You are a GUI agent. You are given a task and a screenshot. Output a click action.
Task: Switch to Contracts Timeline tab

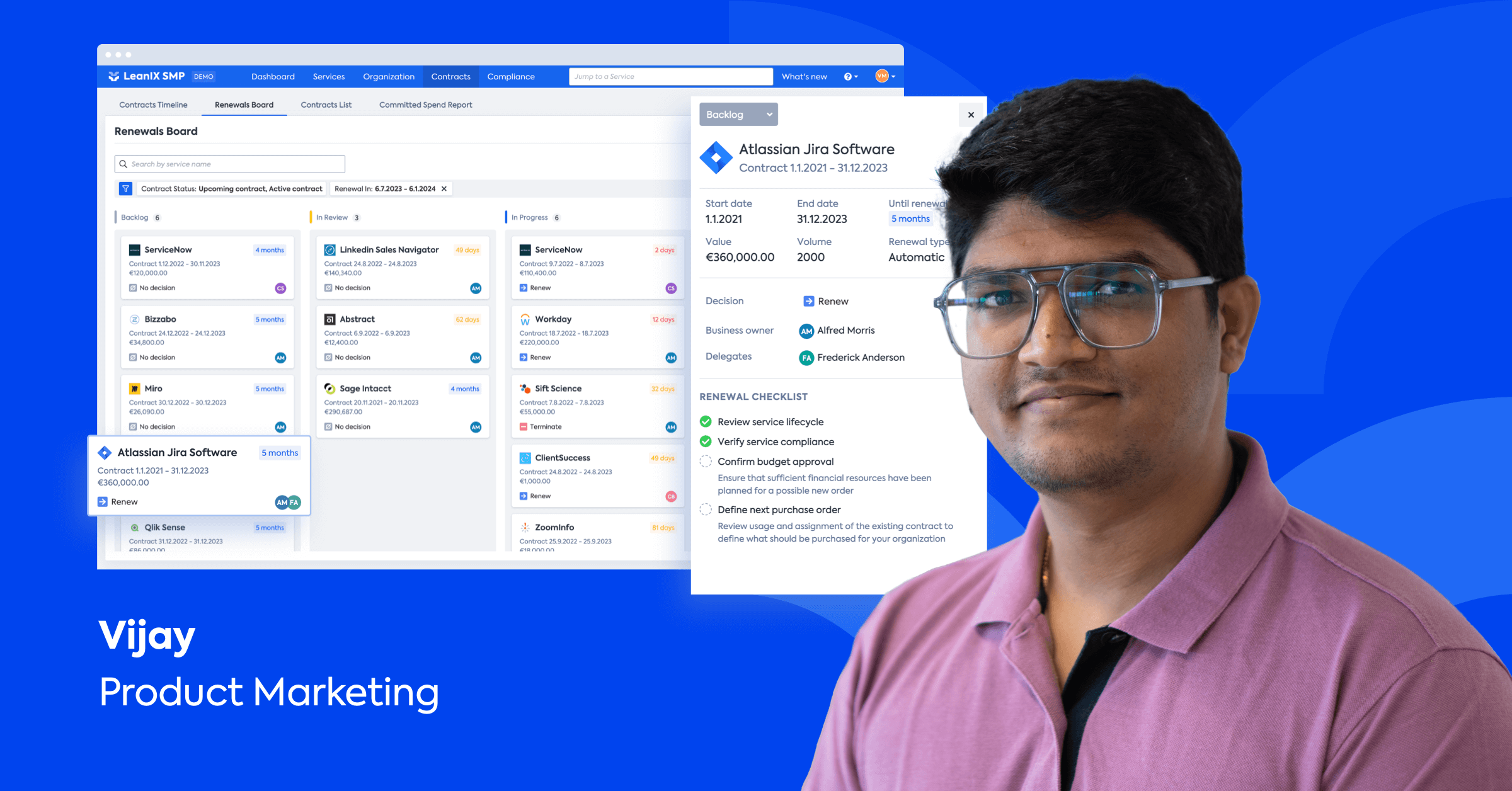pyautogui.click(x=153, y=105)
